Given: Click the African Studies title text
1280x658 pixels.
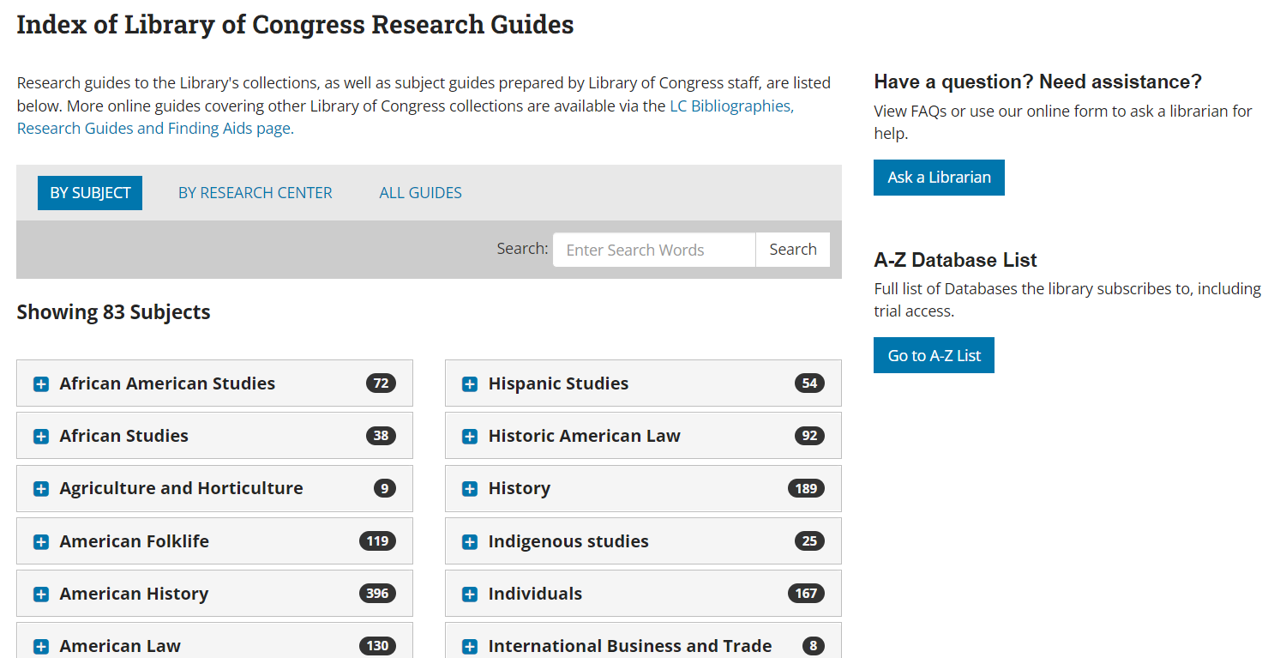Looking at the screenshot, I should click(124, 436).
